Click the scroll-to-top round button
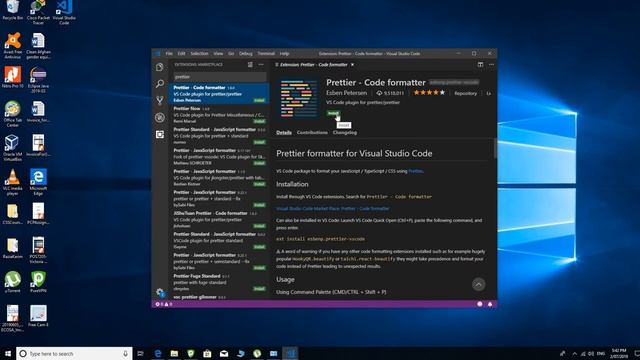This screenshot has width=640, height=360. tap(478, 284)
